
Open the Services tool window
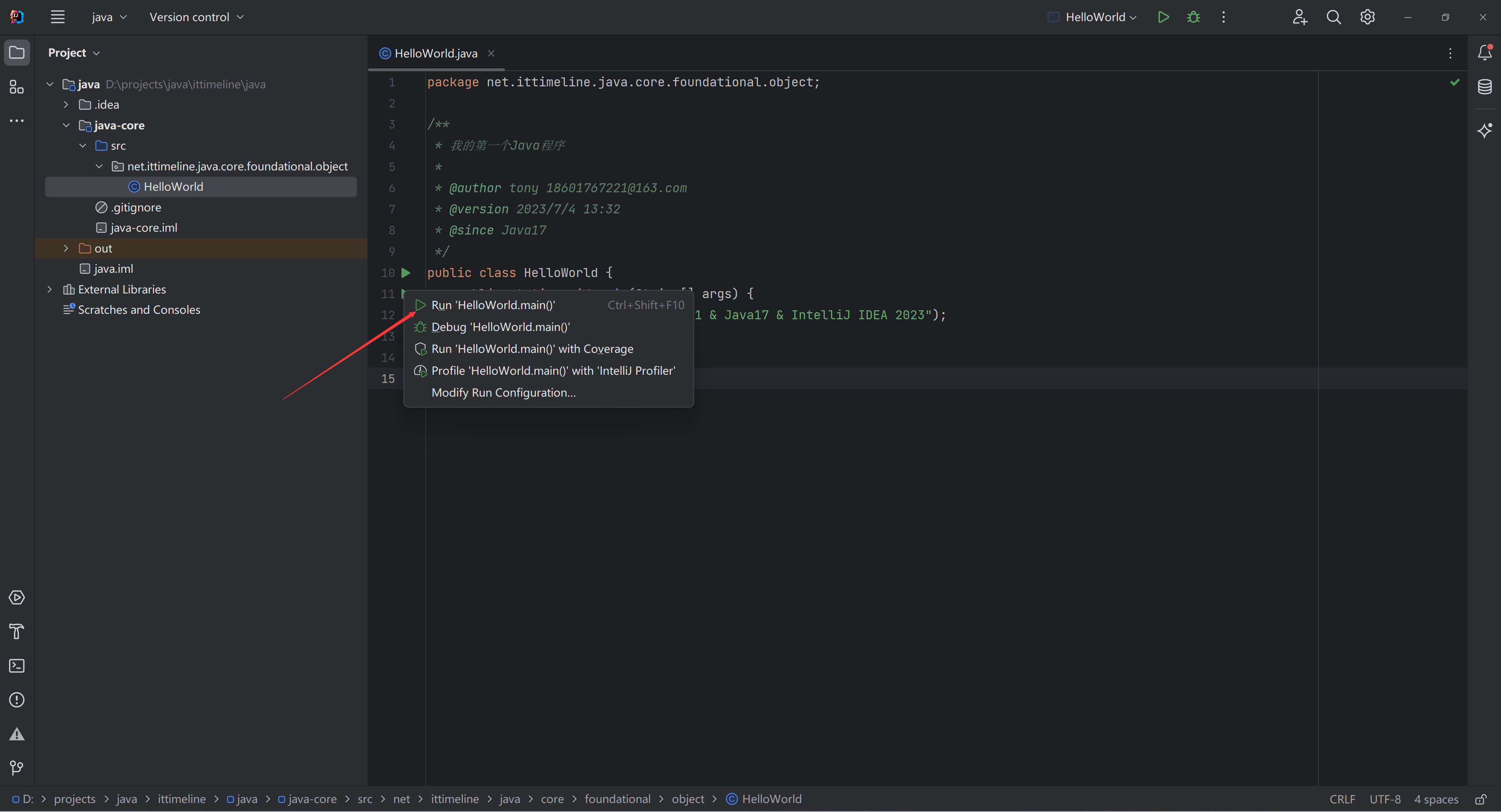[17, 597]
